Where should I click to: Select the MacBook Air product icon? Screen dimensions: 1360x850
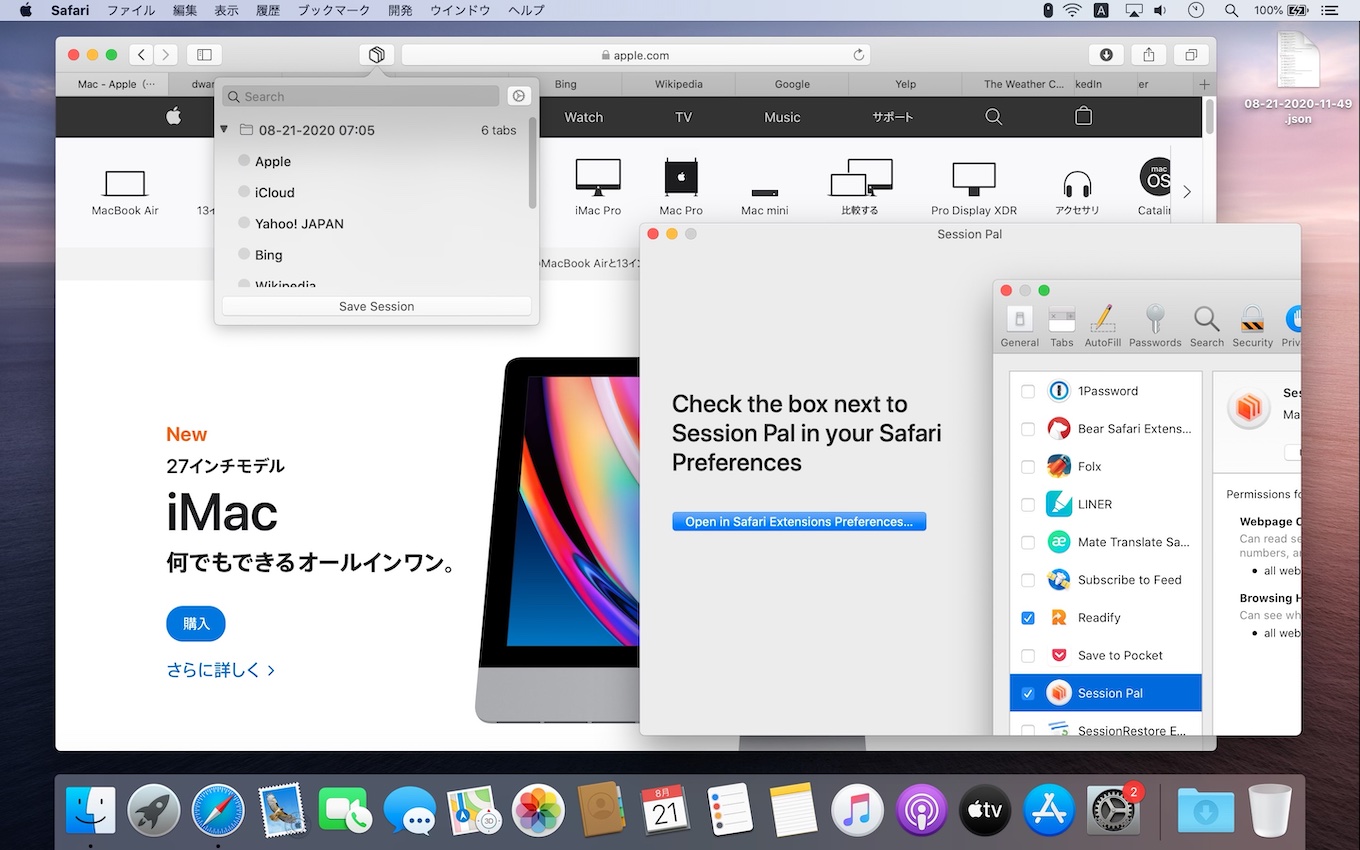(x=125, y=192)
